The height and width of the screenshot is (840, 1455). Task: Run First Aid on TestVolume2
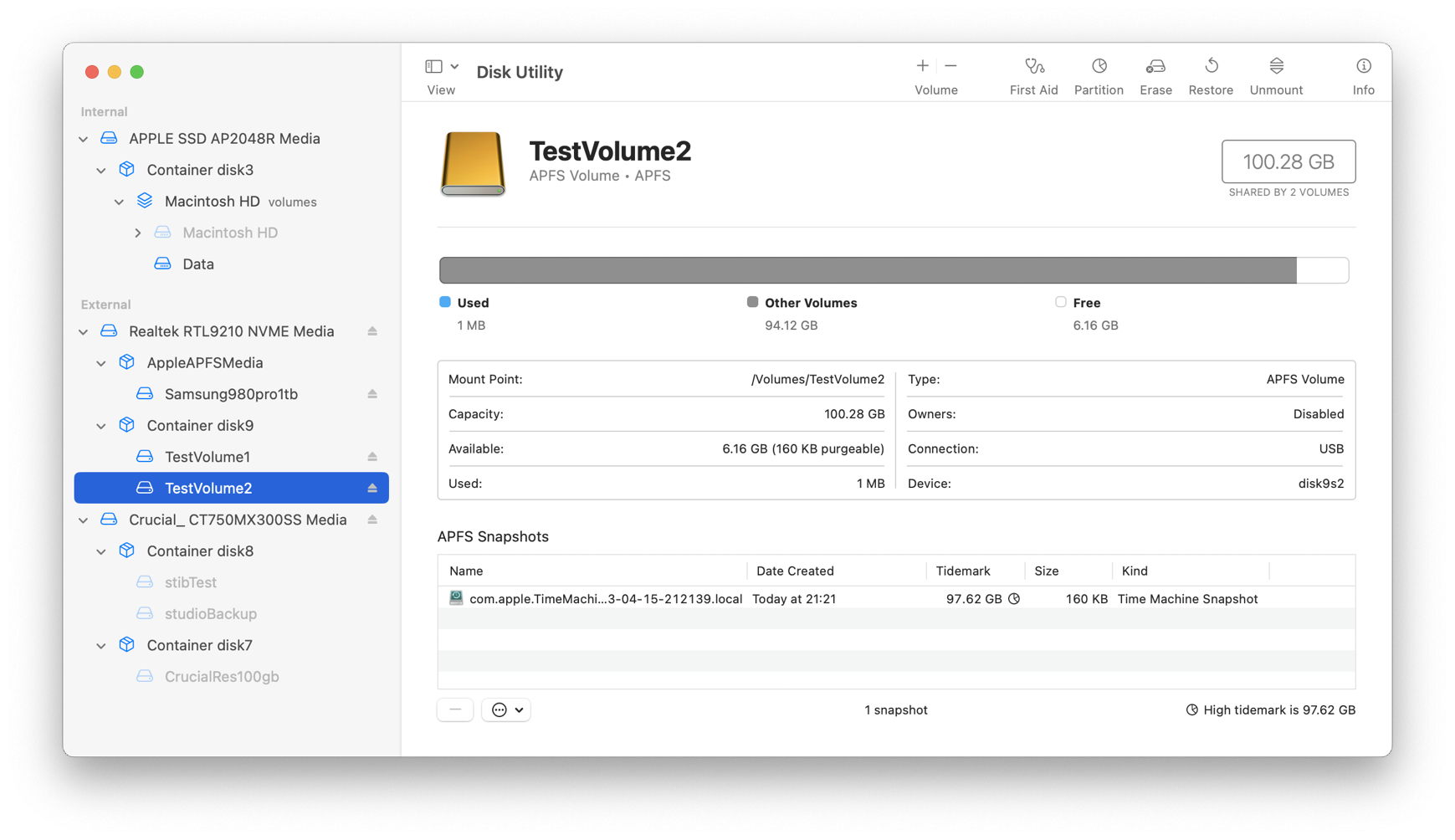coord(1034,74)
